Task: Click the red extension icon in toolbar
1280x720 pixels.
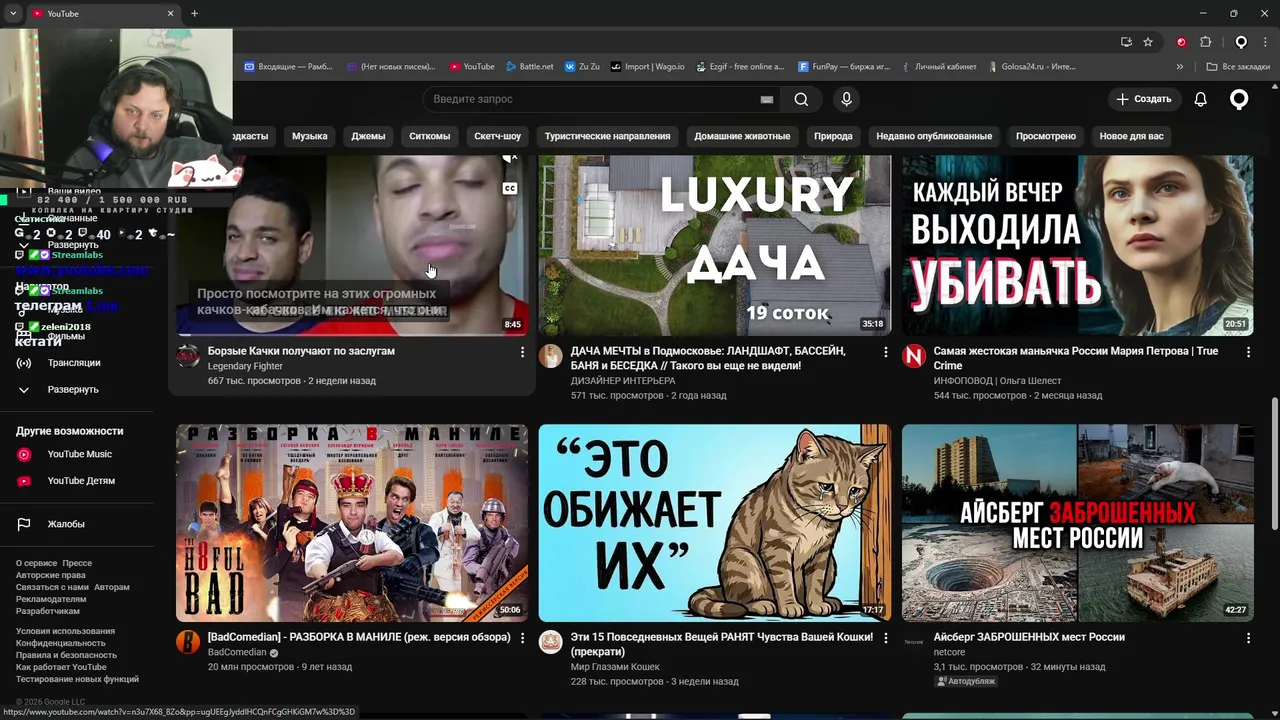Action: coord(1181,42)
